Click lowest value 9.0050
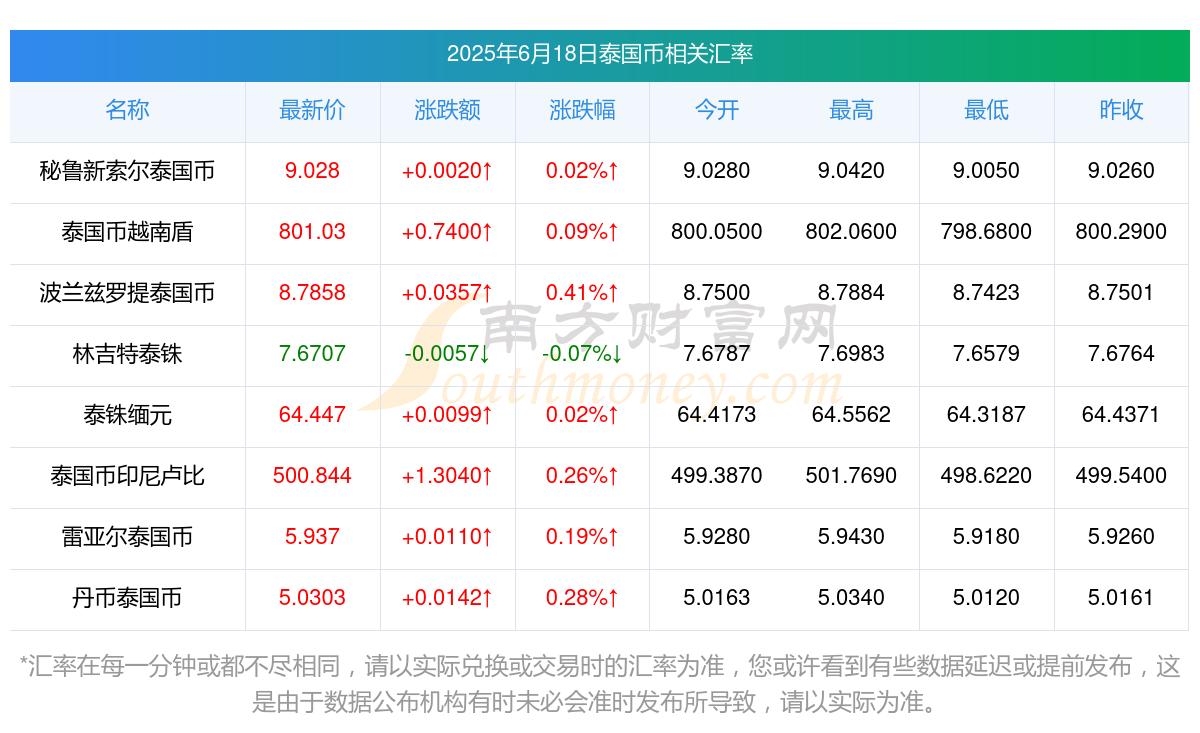 (x=986, y=171)
